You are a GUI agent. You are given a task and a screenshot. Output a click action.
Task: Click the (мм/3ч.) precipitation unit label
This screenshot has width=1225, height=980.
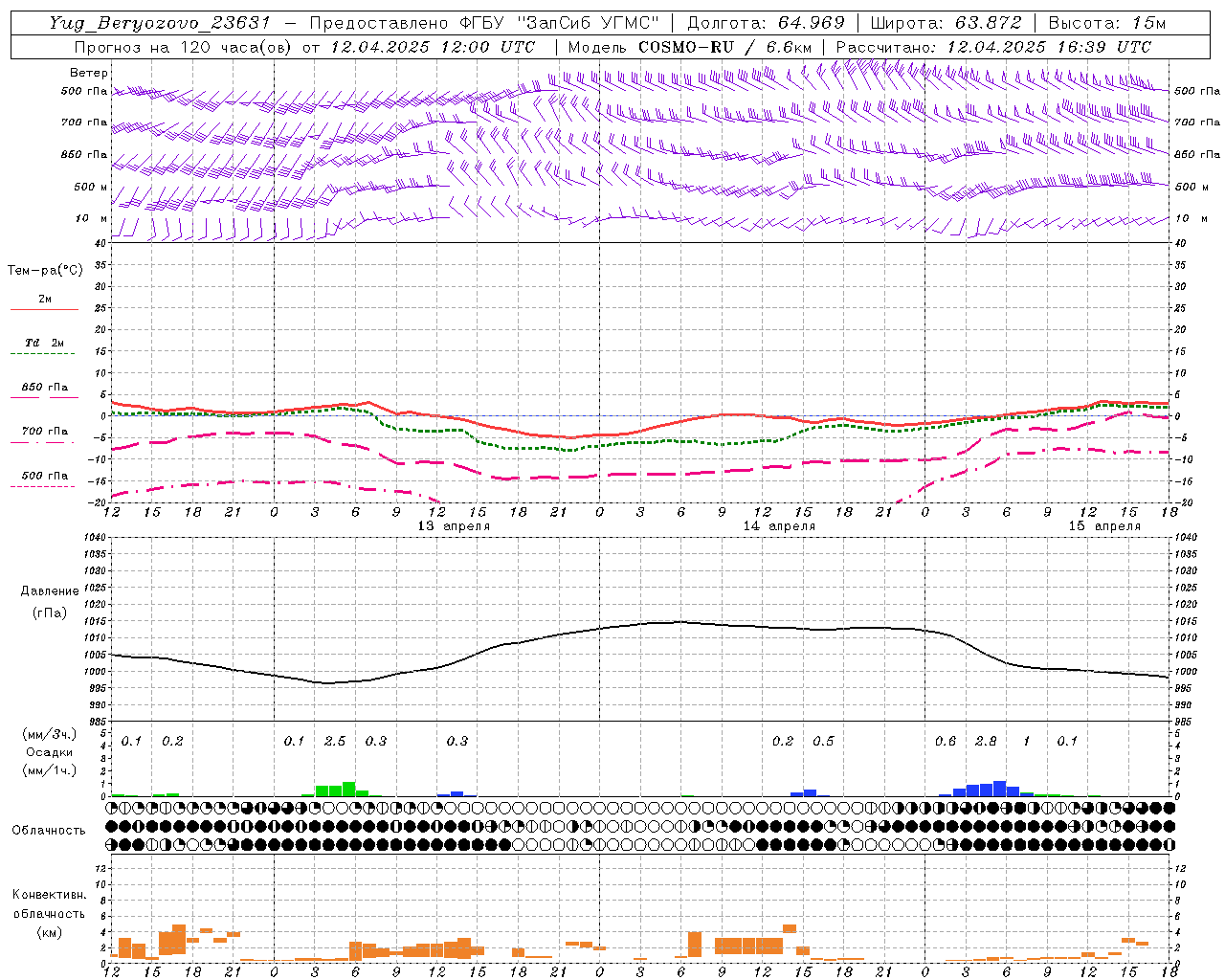click(50, 734)
